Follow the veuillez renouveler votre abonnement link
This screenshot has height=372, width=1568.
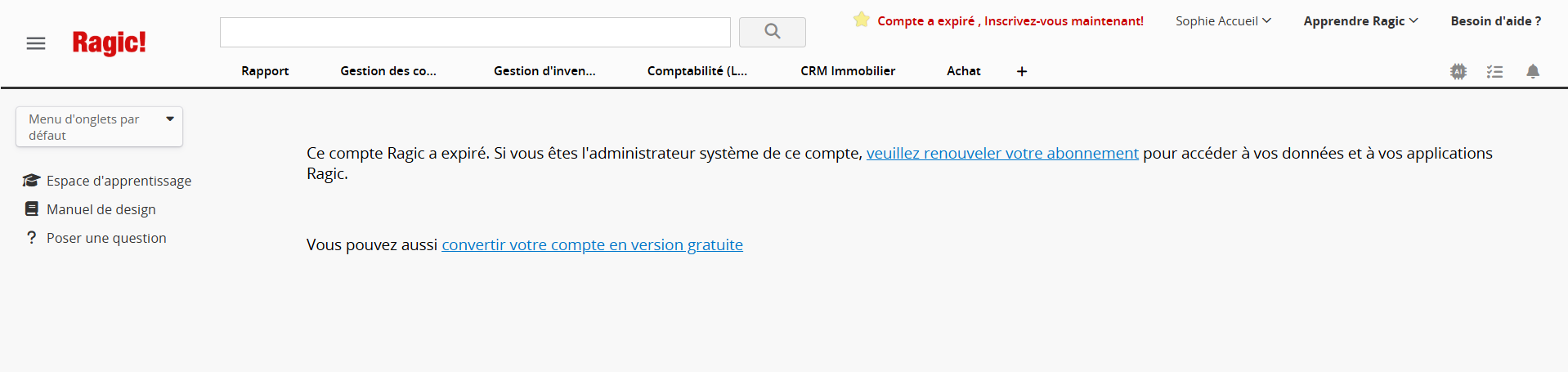coord(1002,153)
